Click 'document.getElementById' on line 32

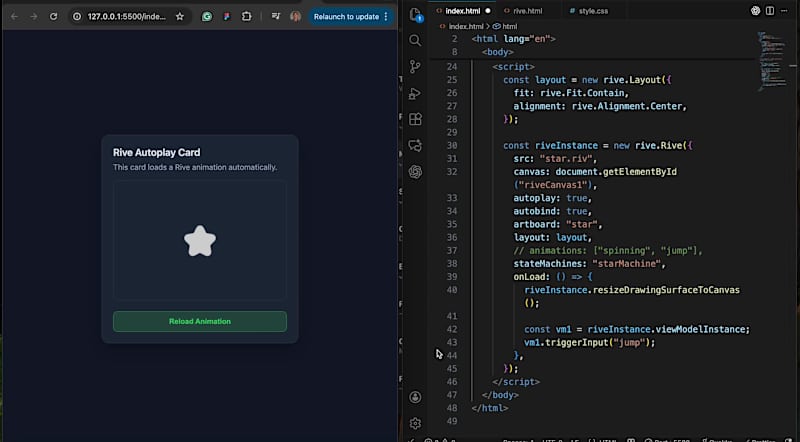(616, 172)
